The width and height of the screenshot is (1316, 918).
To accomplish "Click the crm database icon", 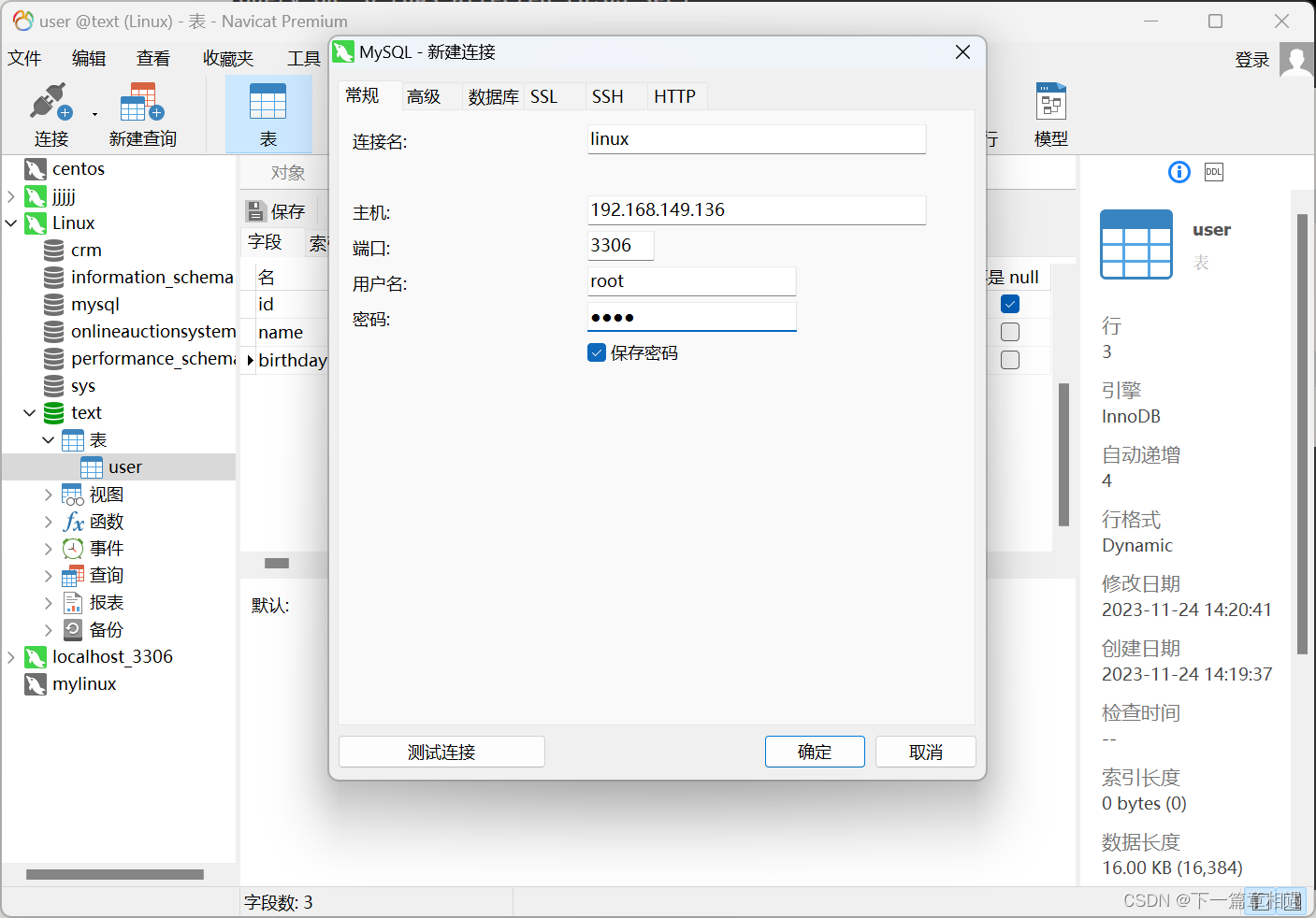I will click(54, 251).
